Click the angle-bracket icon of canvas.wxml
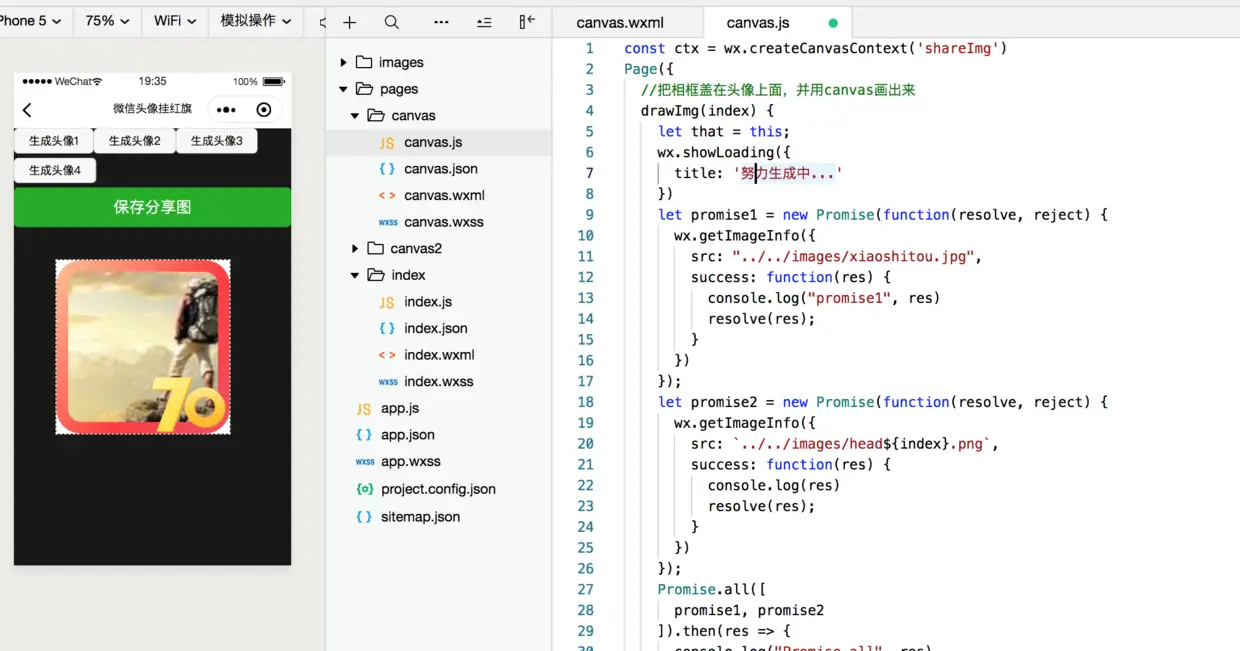 tap(387, 196)
